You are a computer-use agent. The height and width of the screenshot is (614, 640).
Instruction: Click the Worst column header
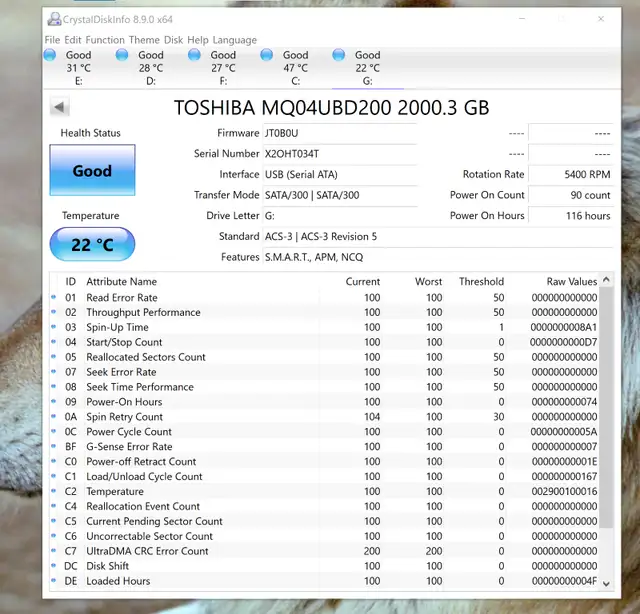tap(429, 282)
